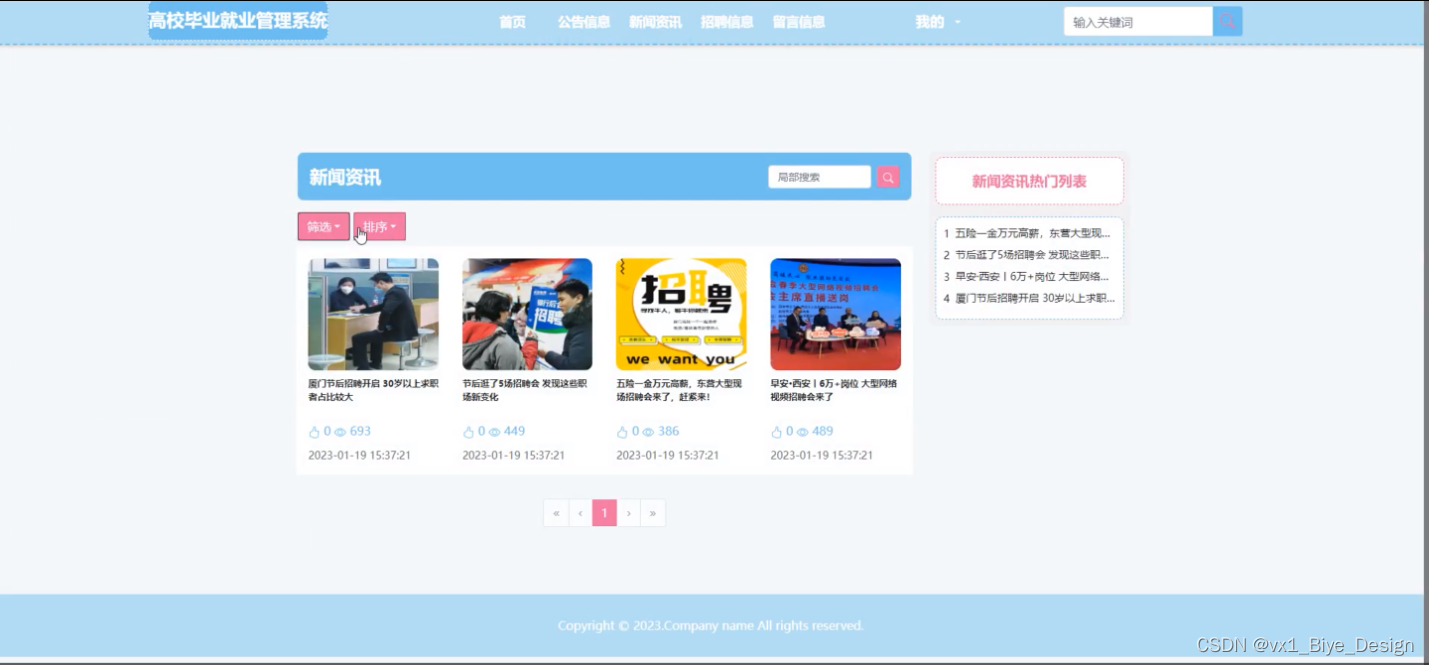The width and height of the screenshot is (1429, 665).
Task: Click date under 厦门节后招聘开启 article
Action: point(359,455)
